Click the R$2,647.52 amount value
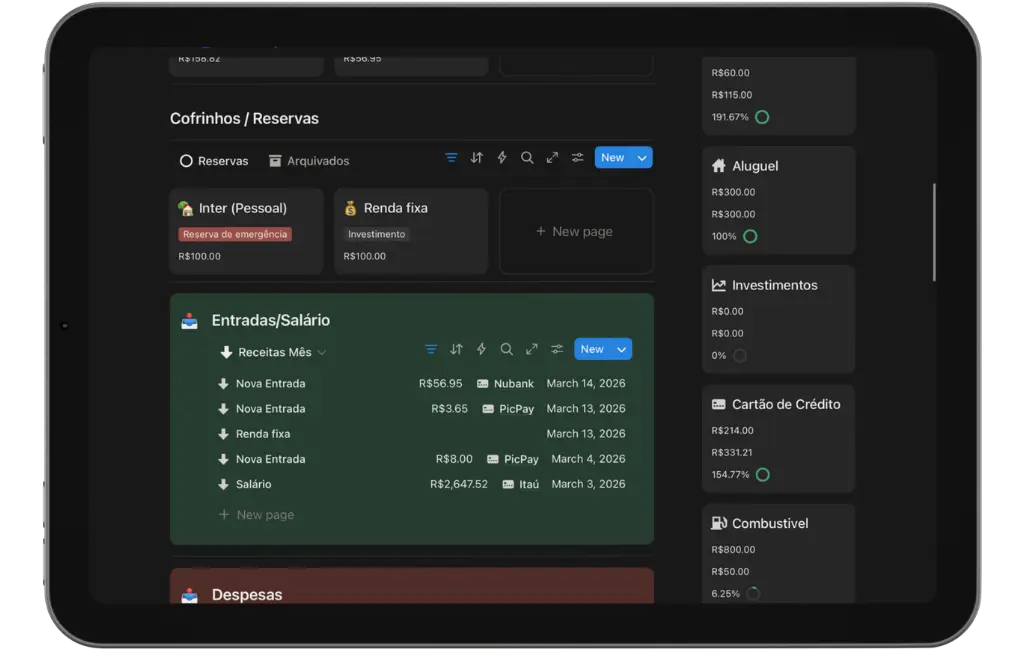 (x=459, y=484)
